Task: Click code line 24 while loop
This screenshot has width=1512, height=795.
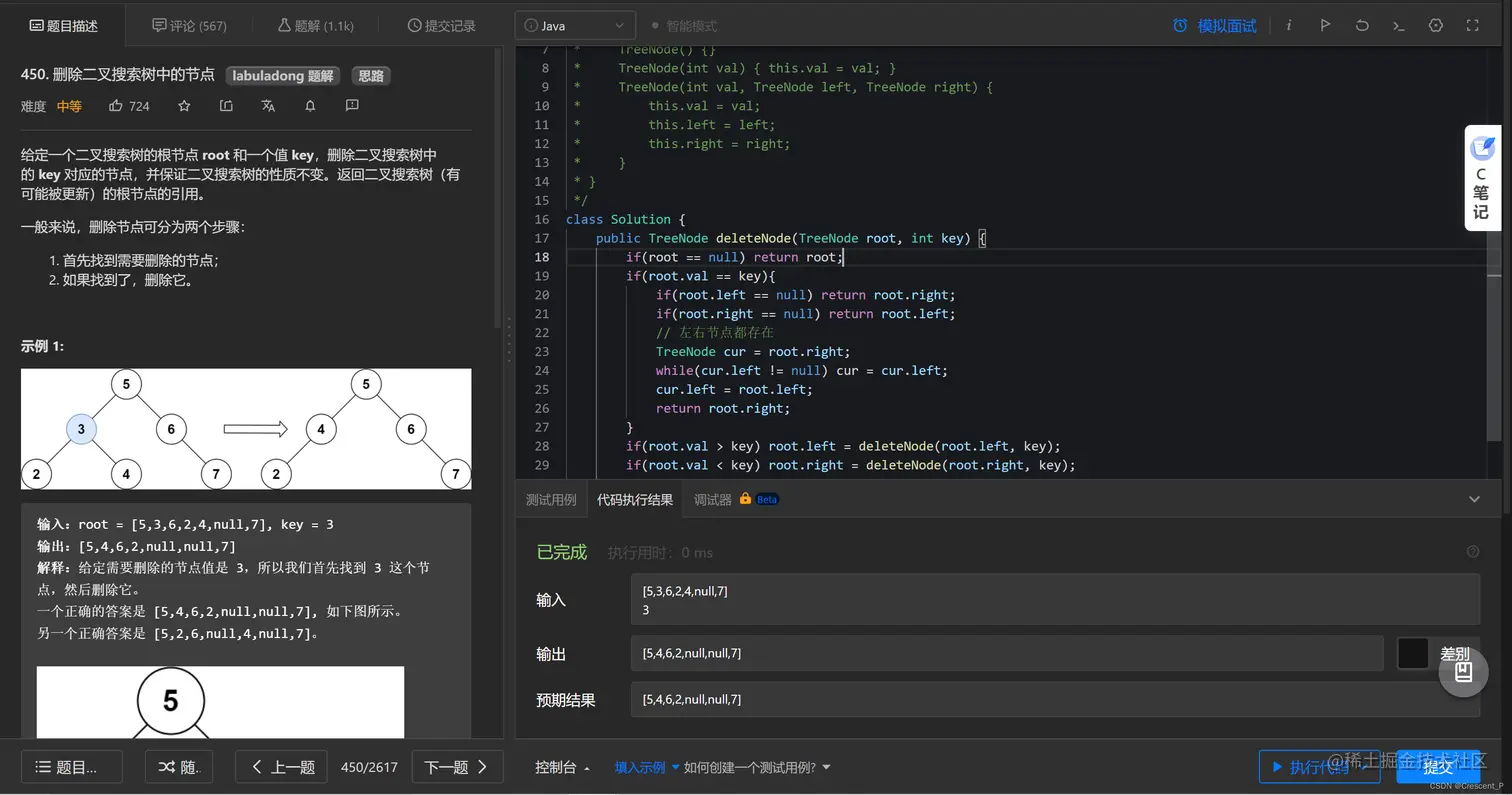Action: tap(801, 370)
